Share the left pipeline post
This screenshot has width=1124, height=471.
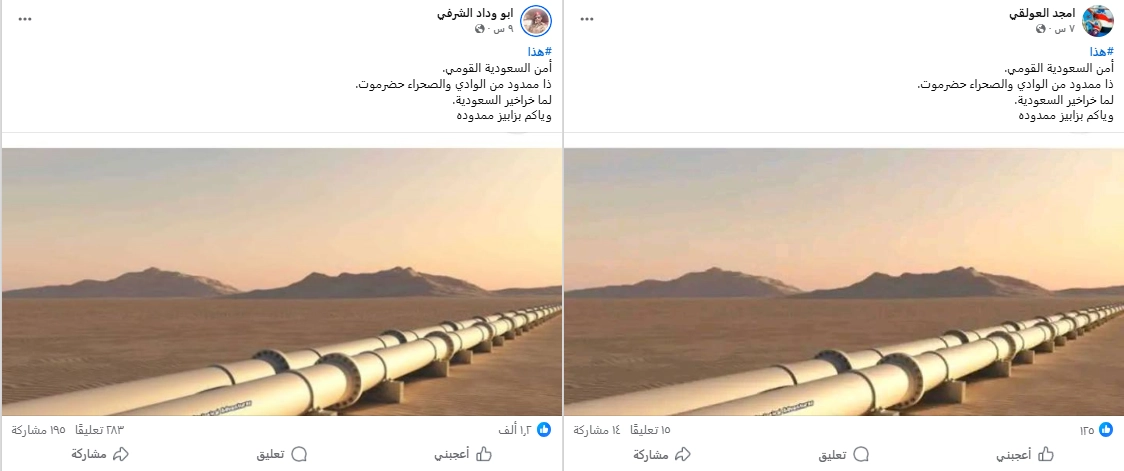click(x=100, y=454)
